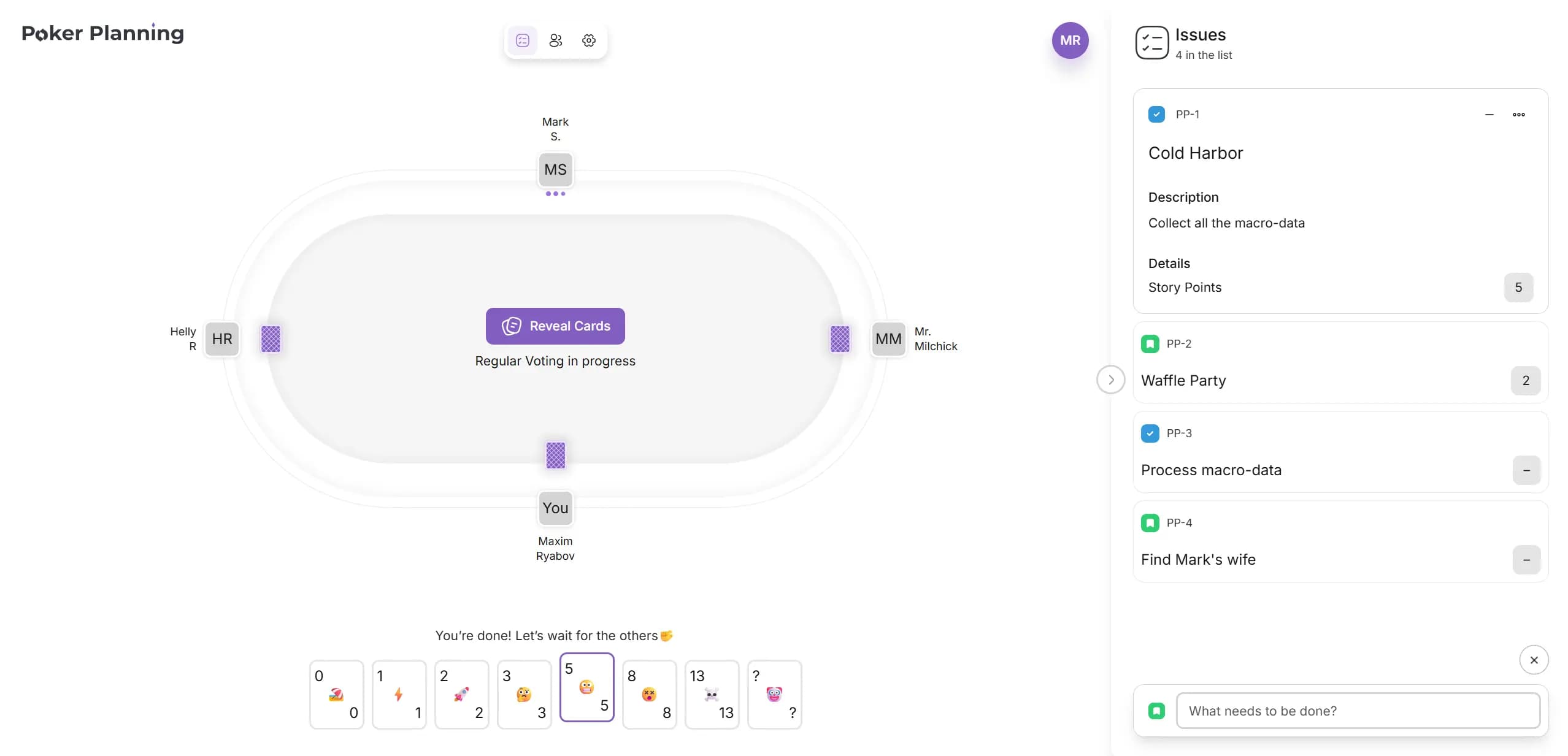Click the PP-4 green bookmark icon
Image resolution: width=1568 pixels, height=756 pixels.
1150,523
